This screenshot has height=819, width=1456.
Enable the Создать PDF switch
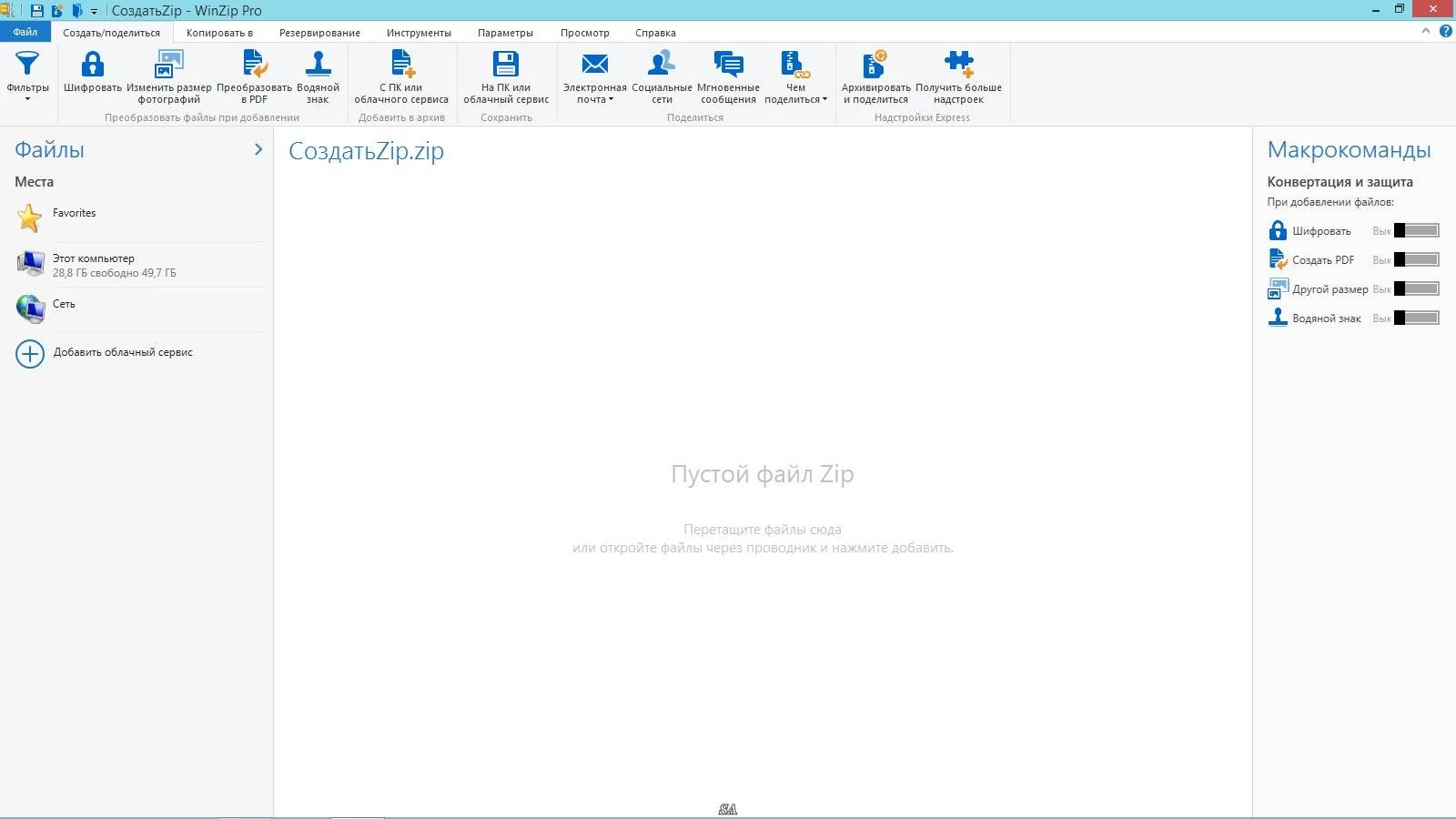1417,259
